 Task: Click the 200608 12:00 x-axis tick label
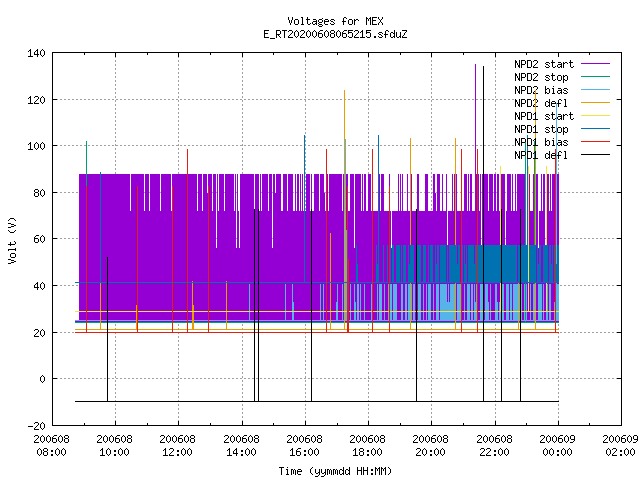pos(178,446)
